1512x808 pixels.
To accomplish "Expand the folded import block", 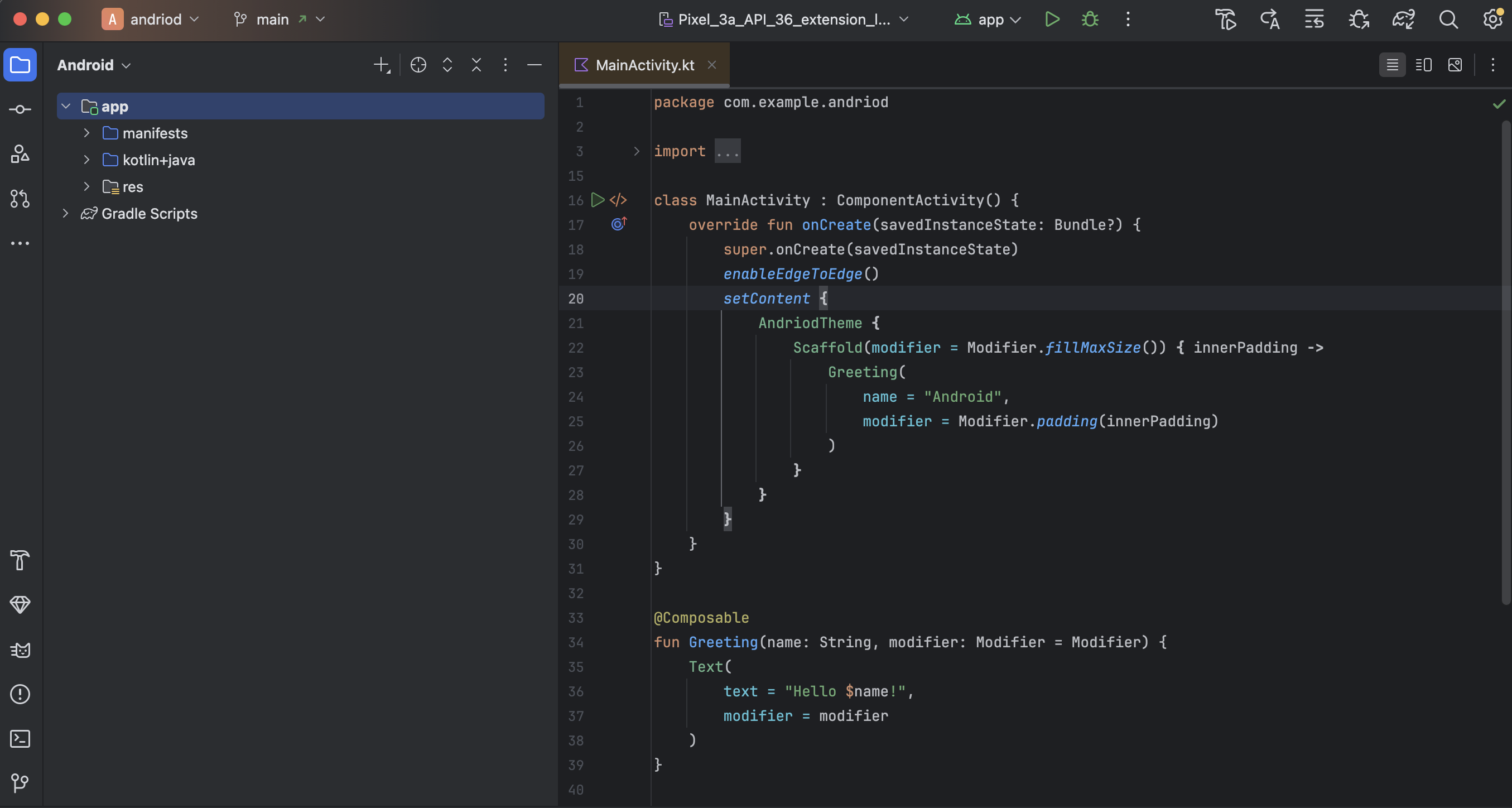I will 637,152.
